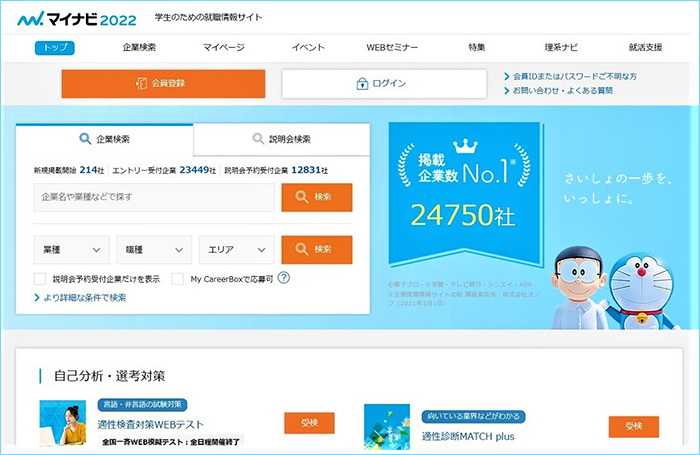The width and height of the screenshot is (700, 455).
Task: Click 向いている業界などがわかる tag label
Action: [x=473, y=417]
